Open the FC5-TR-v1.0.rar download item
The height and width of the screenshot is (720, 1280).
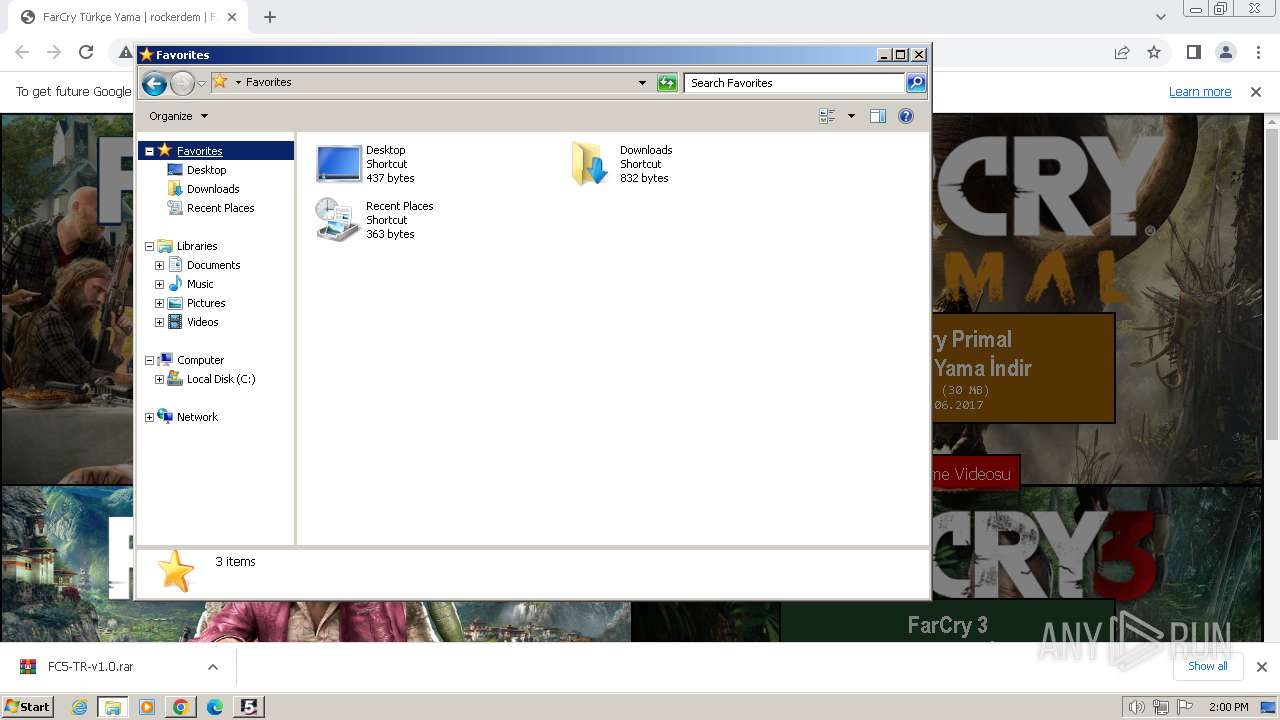[x=90, y=666]
